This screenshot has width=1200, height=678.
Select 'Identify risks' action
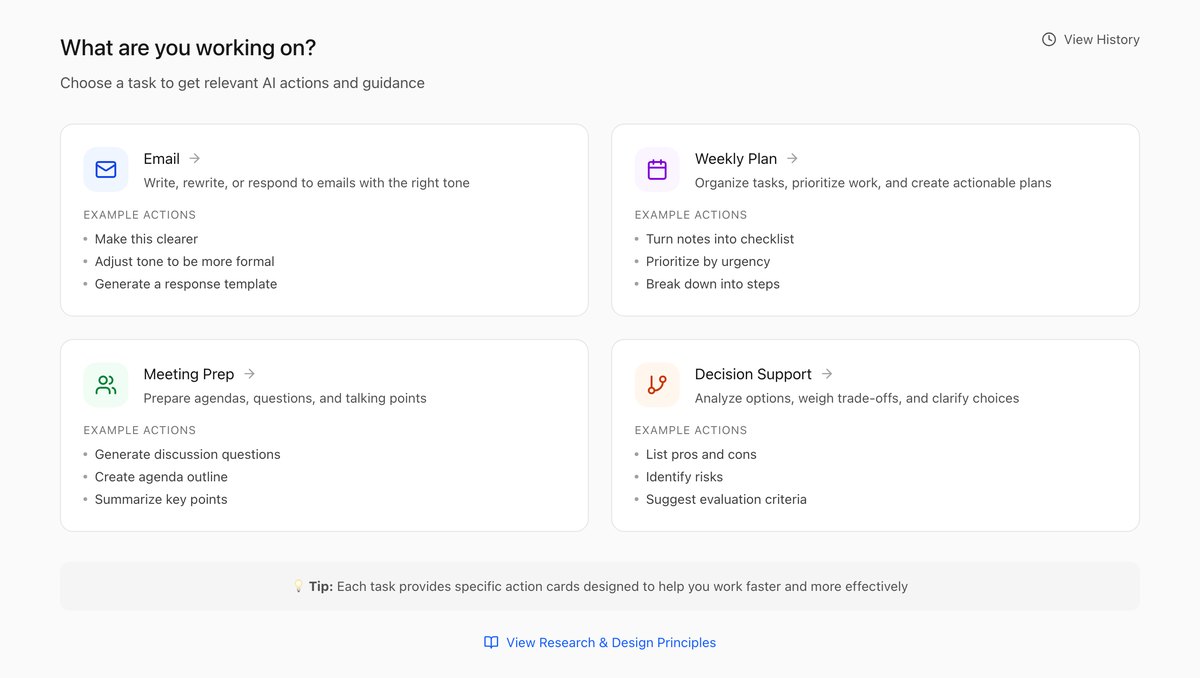tap(684, 477)
